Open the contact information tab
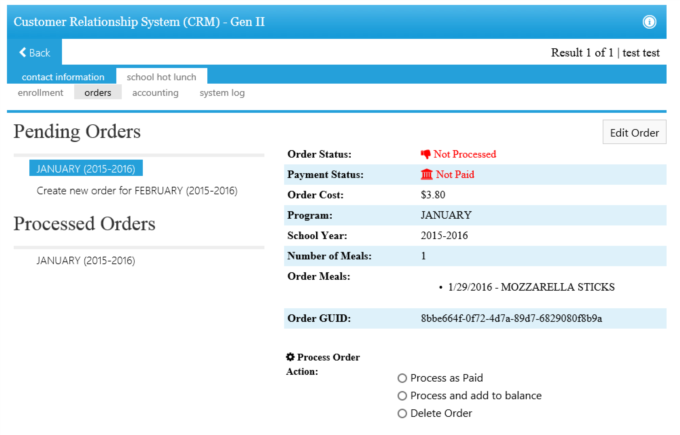Screen dimensions: 680x435 [63, 77]
